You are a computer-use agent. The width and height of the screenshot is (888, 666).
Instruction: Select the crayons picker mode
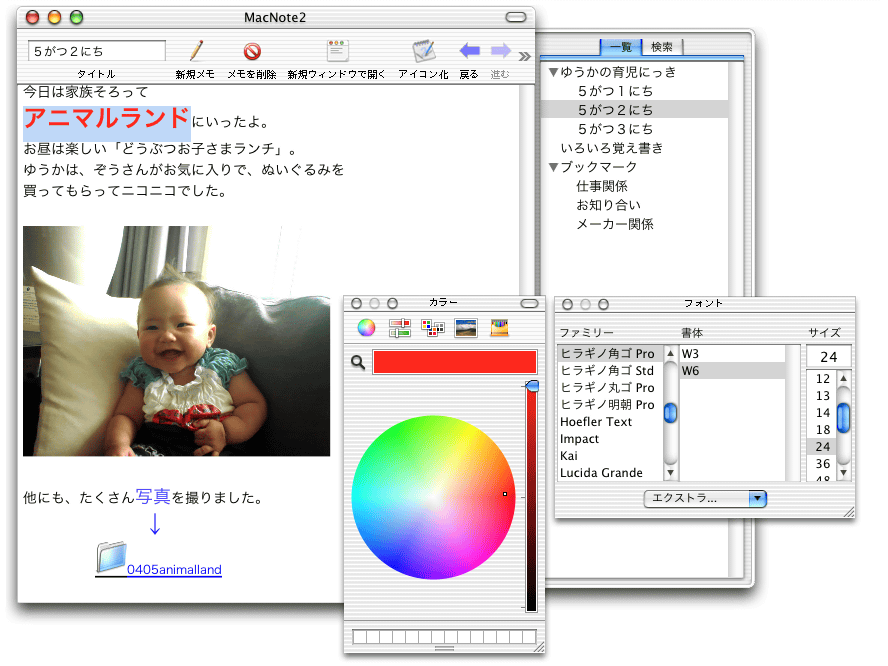coord(499,327)
